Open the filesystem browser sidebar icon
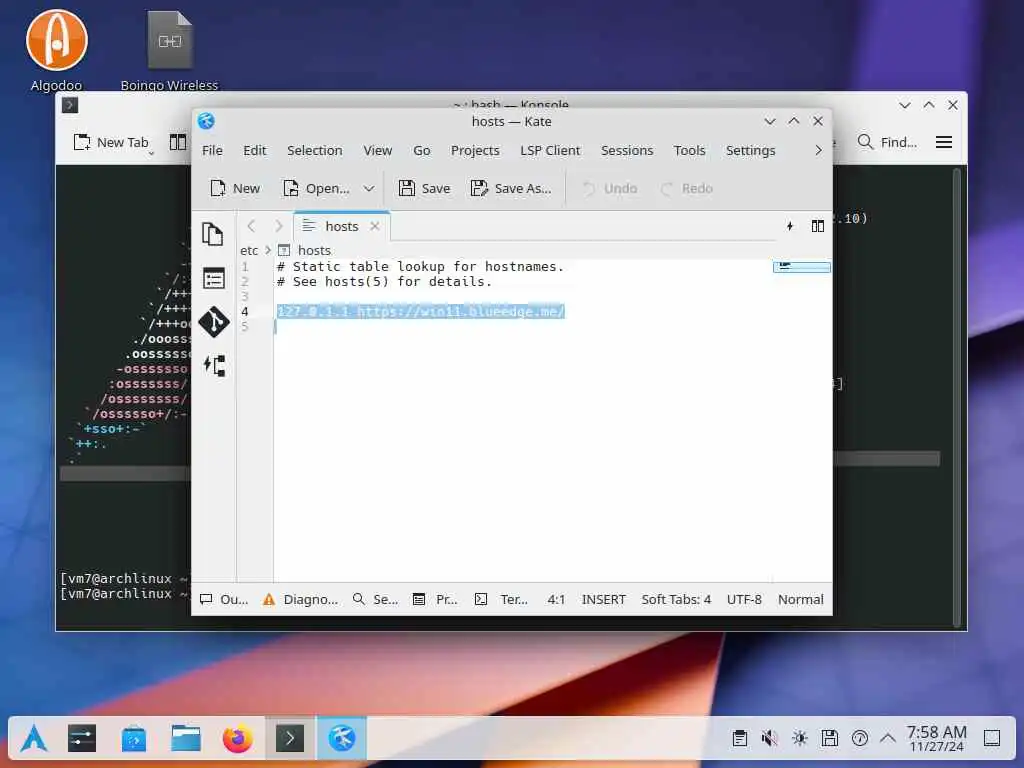 pyautogui.click(x=214, y=278)
